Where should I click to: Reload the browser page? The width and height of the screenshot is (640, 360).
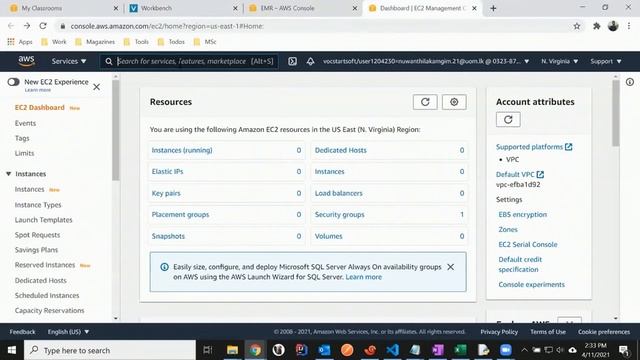click(43, 26)
